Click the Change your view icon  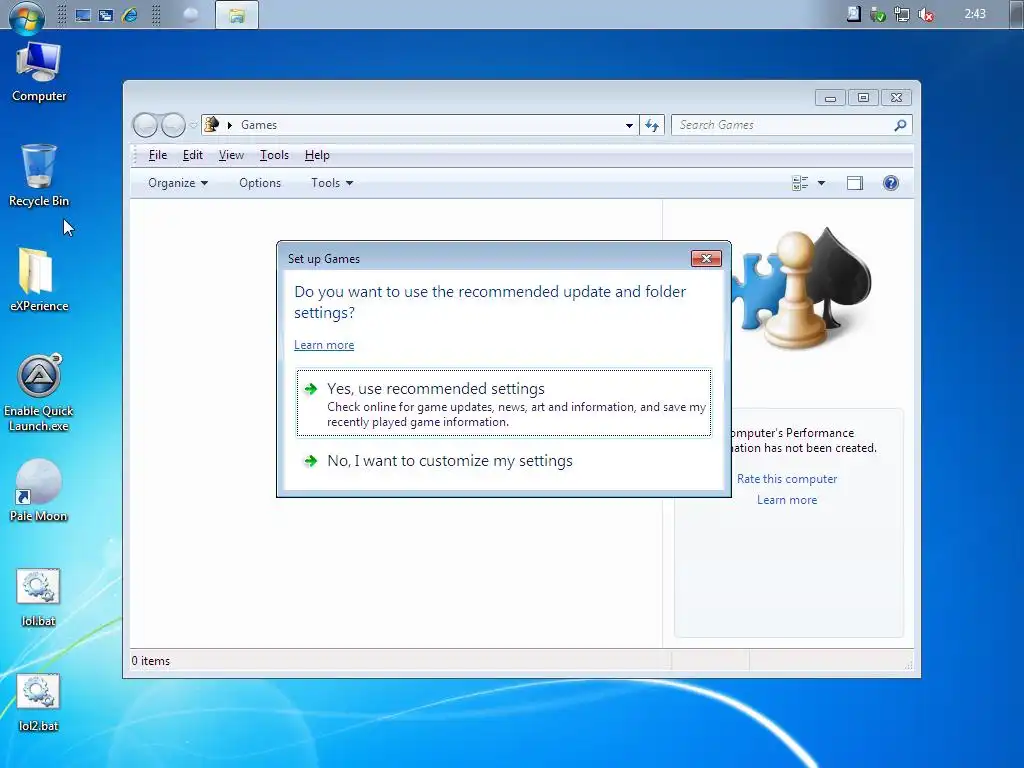coord(800,183)
